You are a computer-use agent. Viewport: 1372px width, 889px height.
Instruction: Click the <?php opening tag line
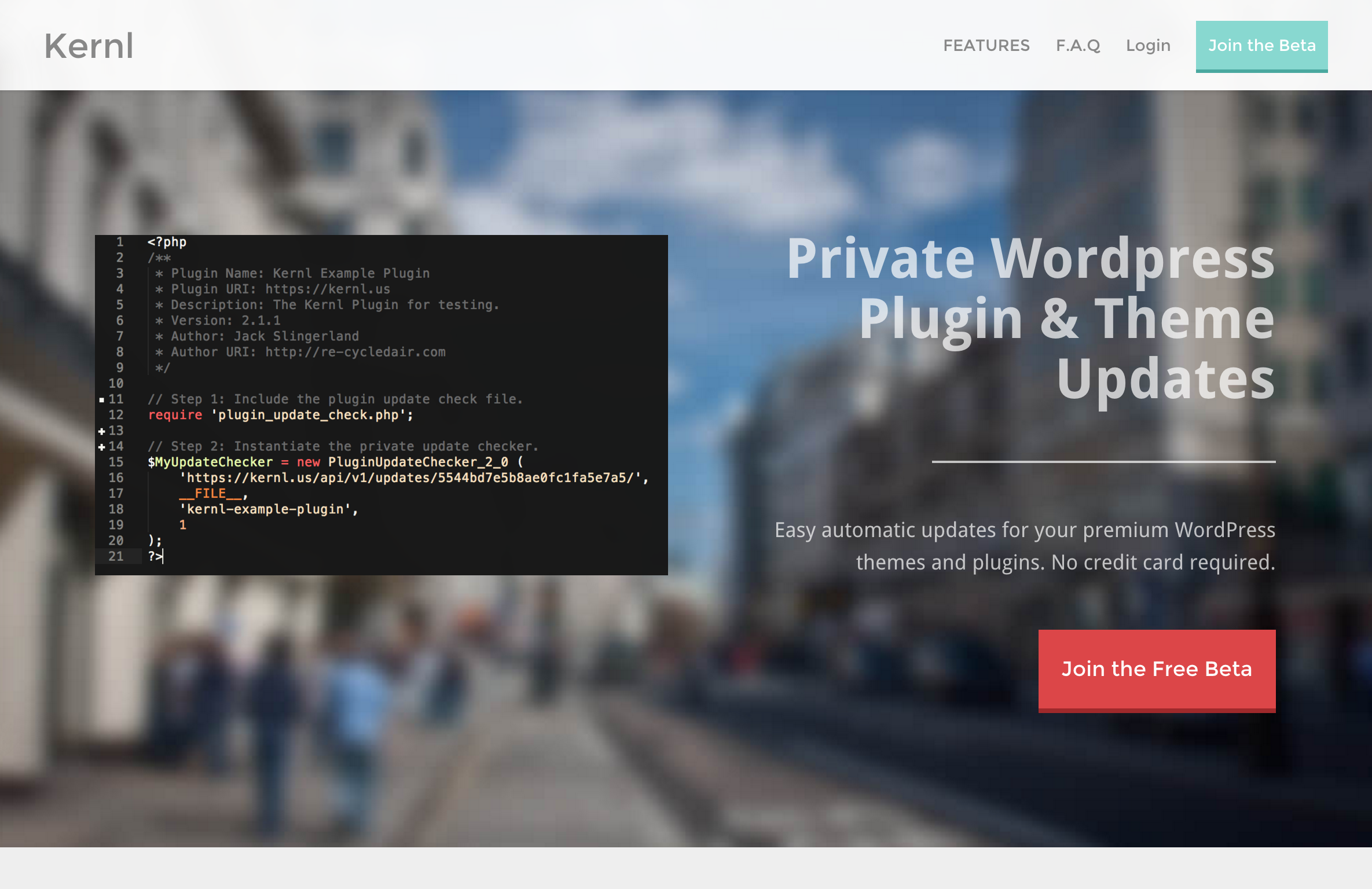(167, 242)
